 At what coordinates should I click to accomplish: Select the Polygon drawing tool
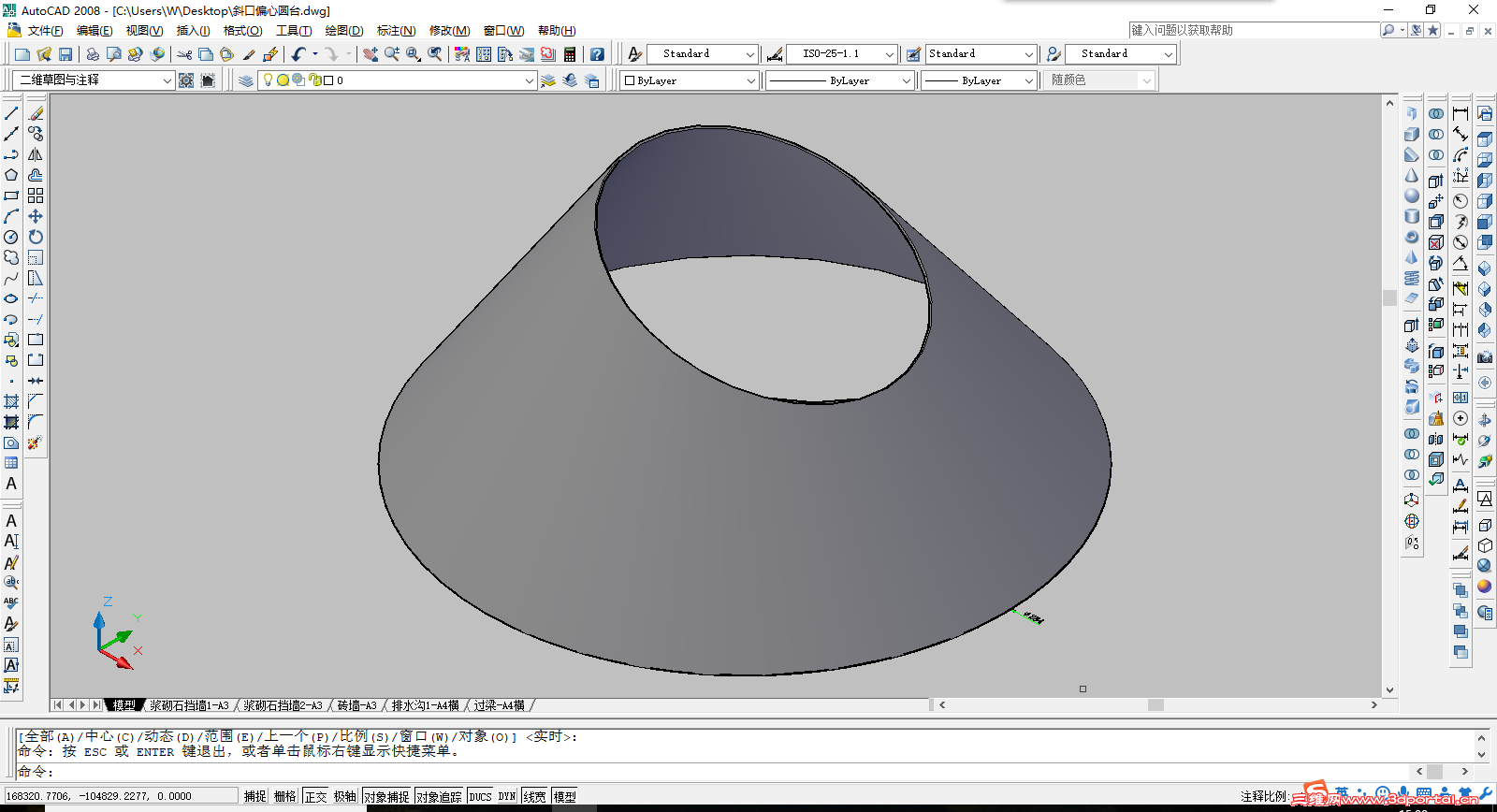11,175
